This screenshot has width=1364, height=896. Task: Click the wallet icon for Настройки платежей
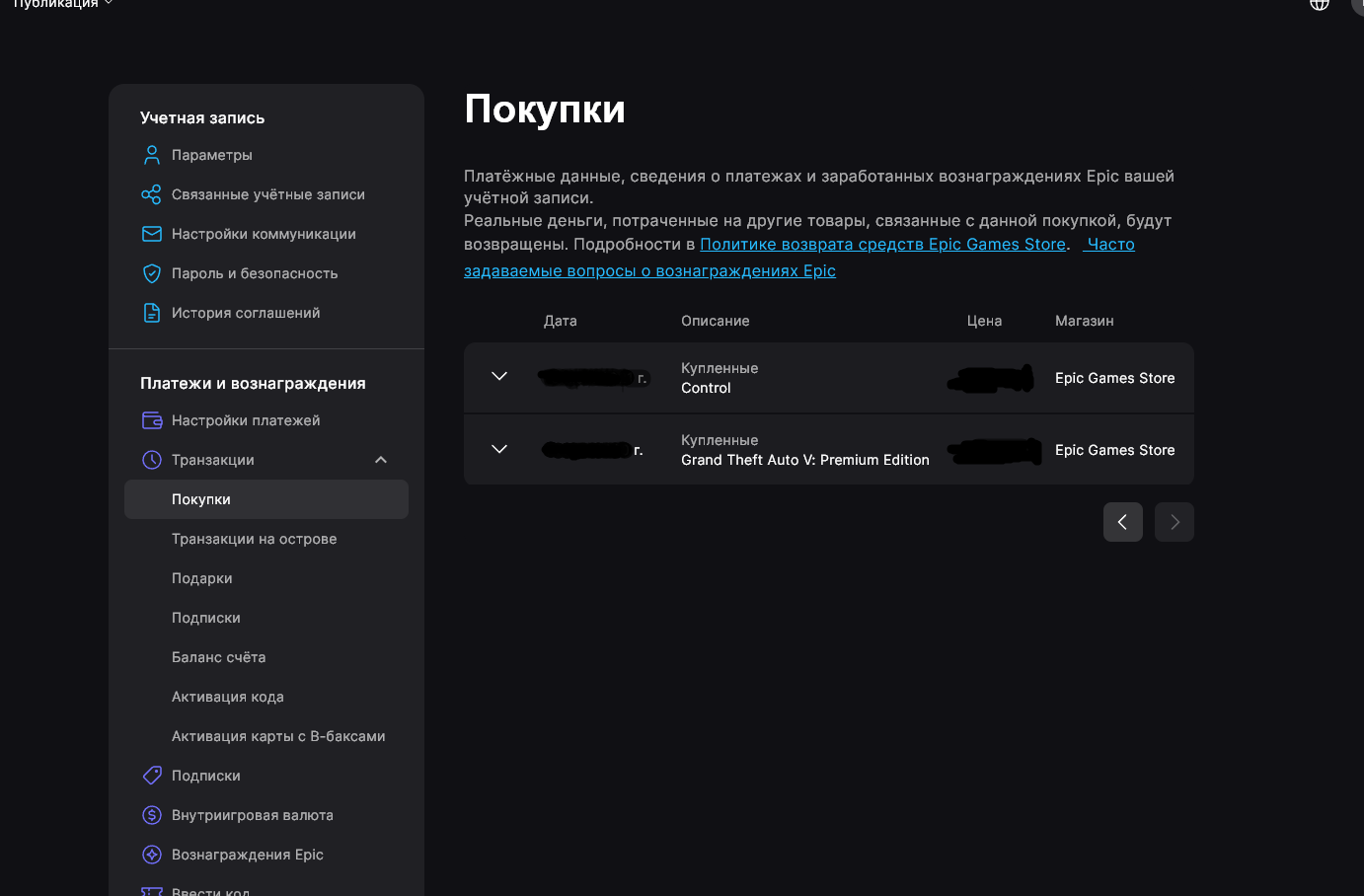(x=151, y=420)
